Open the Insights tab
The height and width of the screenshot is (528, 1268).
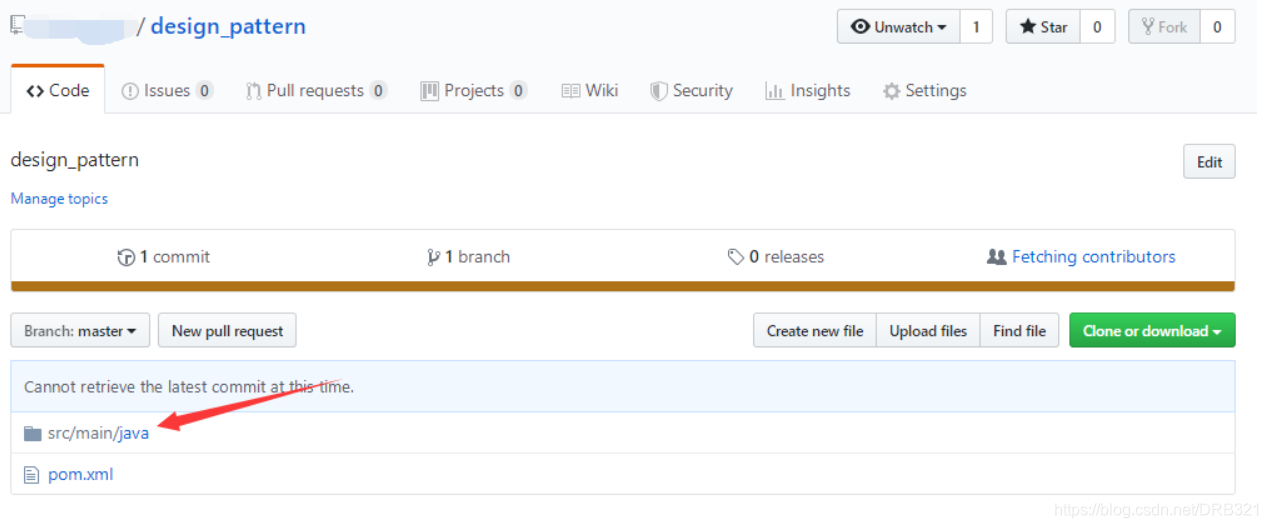coord(808,91)
